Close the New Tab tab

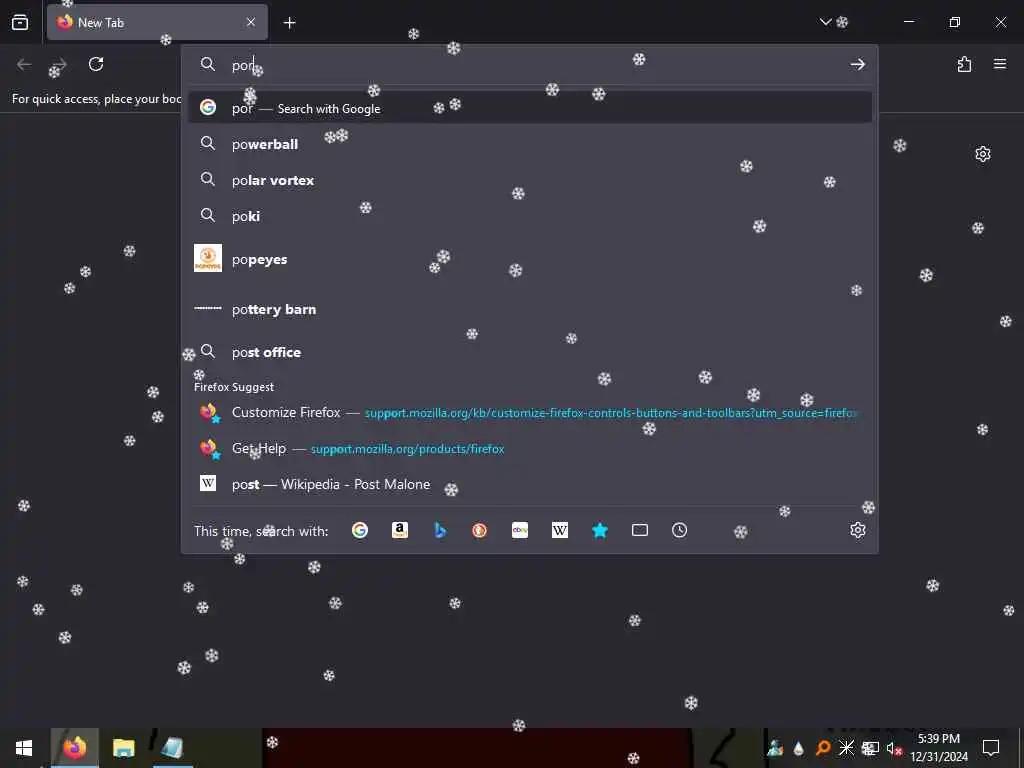(x=251, y=23)
